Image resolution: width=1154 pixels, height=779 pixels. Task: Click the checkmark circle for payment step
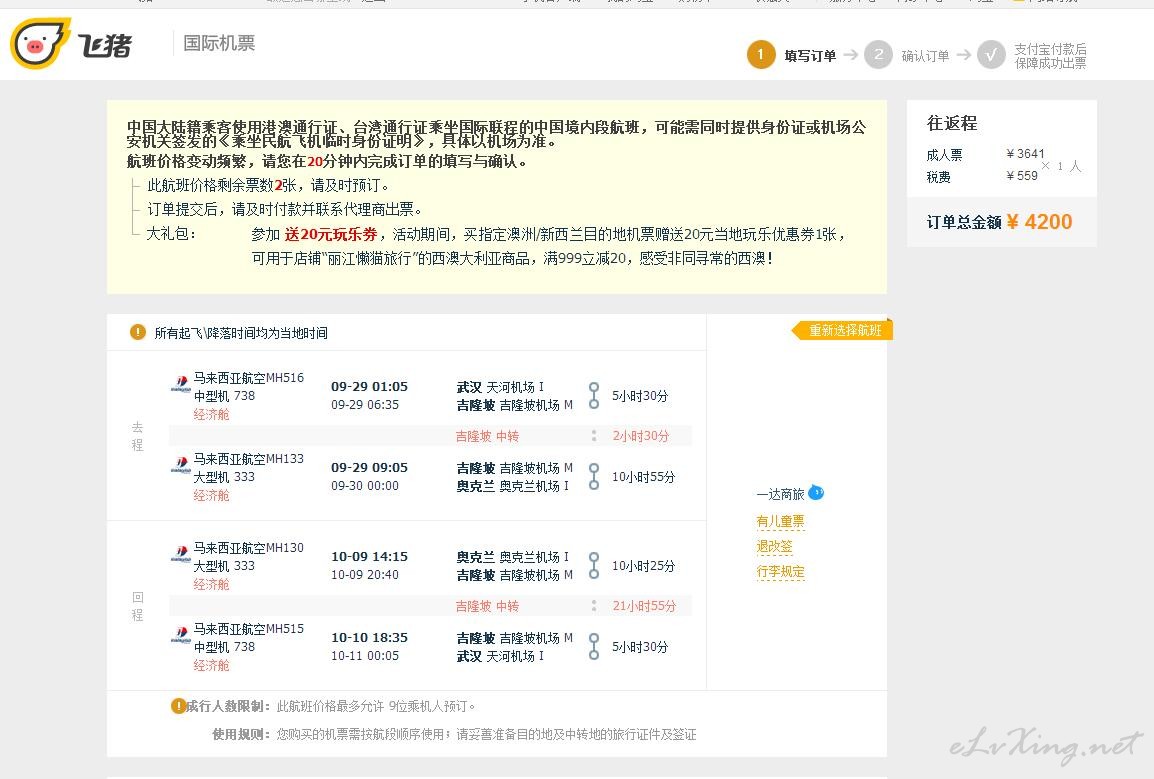[x=991, y=54]
